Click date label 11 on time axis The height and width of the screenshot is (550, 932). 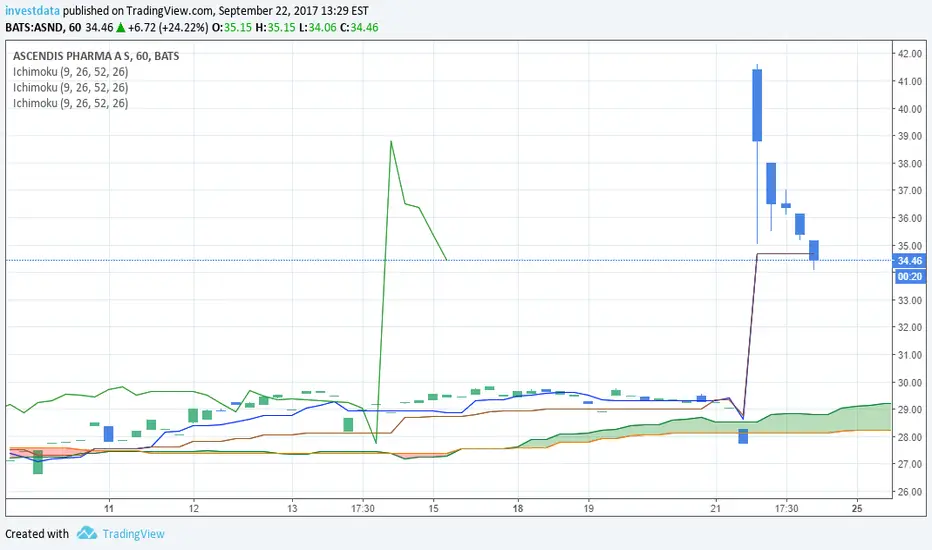pos(109,508)
